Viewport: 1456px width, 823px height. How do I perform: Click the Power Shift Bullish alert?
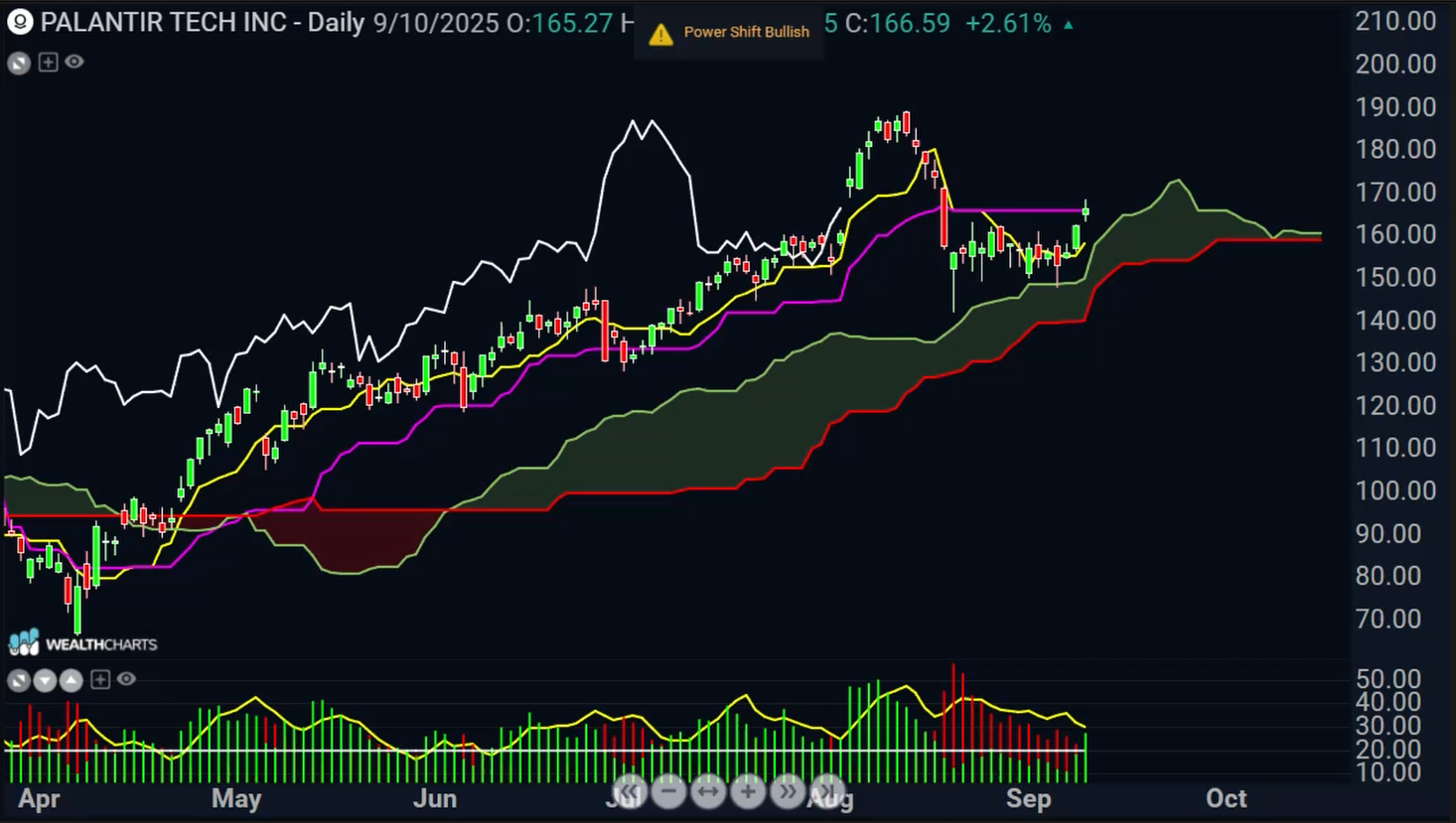[x=729, y=33]
